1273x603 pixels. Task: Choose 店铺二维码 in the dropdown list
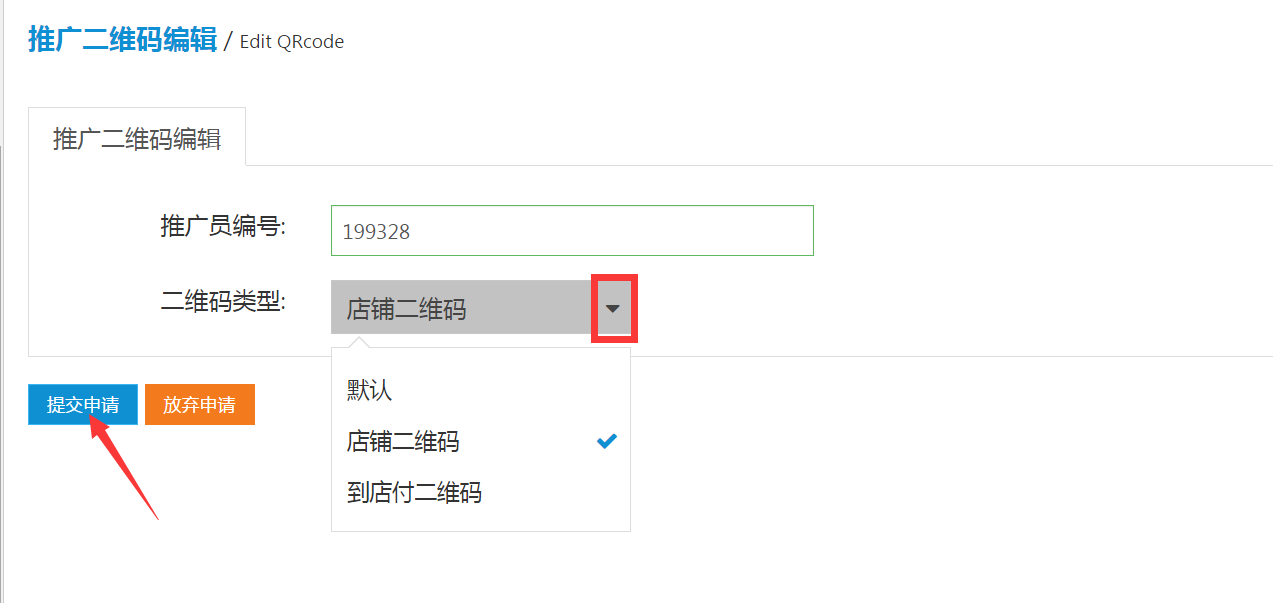click(x=403, y=441)
